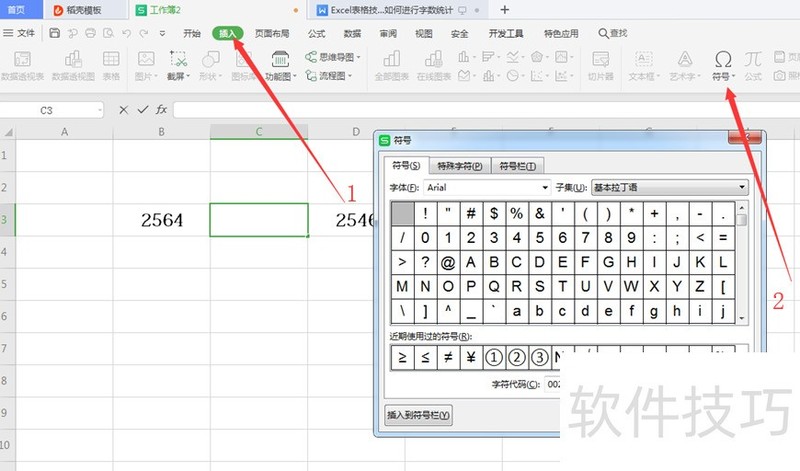Open the Formulas (公式) ribbon tab
Viewport: 800px width, 471px height.
pos(316,34)
